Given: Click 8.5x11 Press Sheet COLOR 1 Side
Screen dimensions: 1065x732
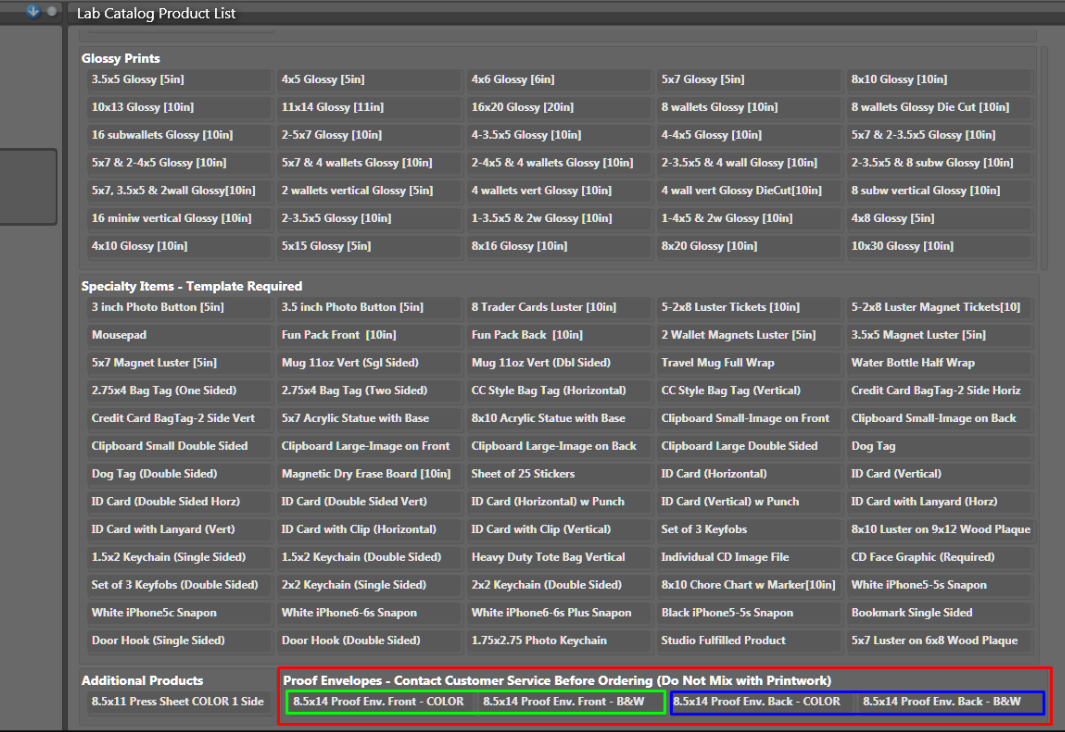Looking at the screenshot, I should (178, 702).
